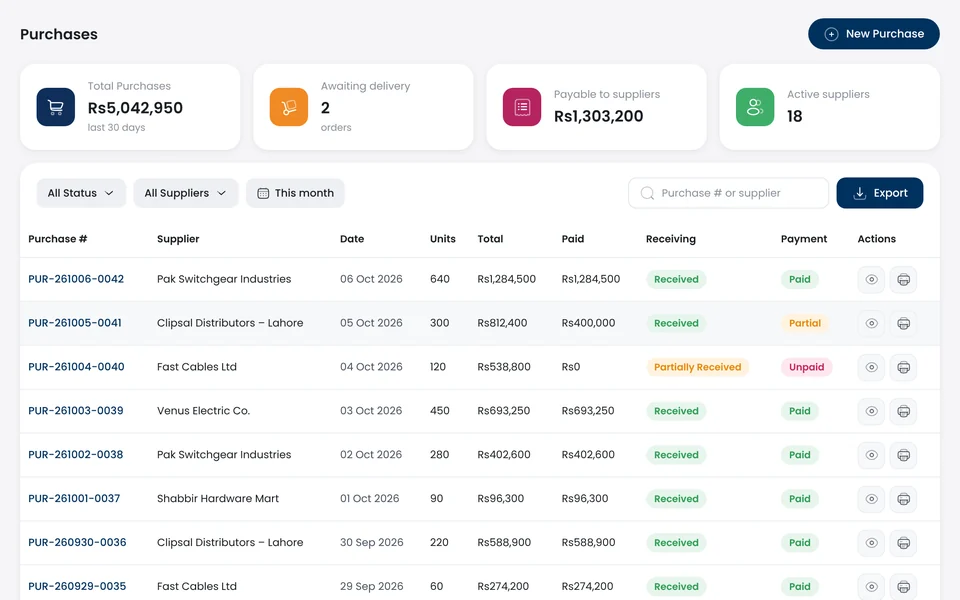
Task: Print purchase PUR-261002-0038
Action: pos(903,455)
